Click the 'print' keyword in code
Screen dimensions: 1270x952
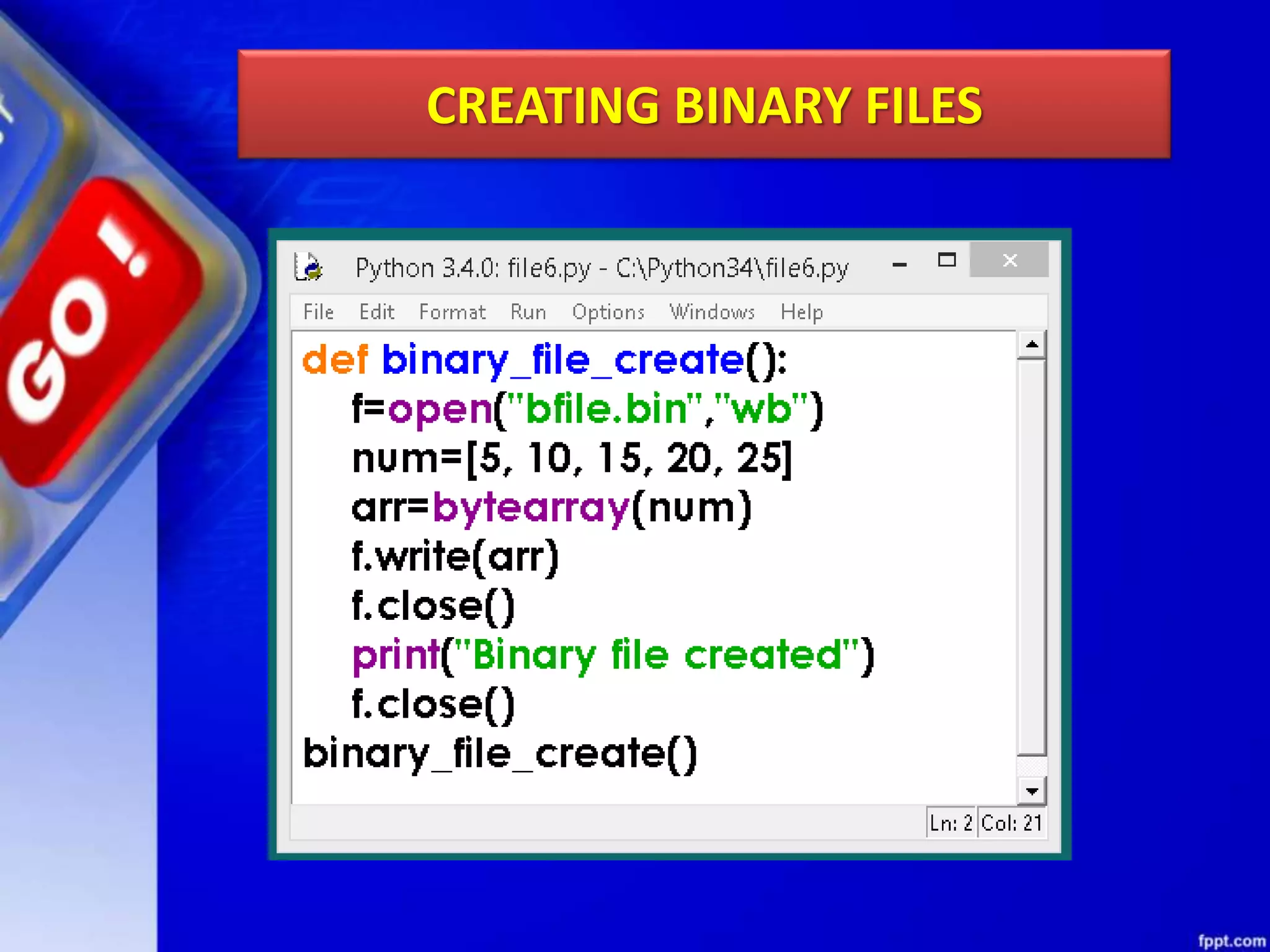[396, 656]
